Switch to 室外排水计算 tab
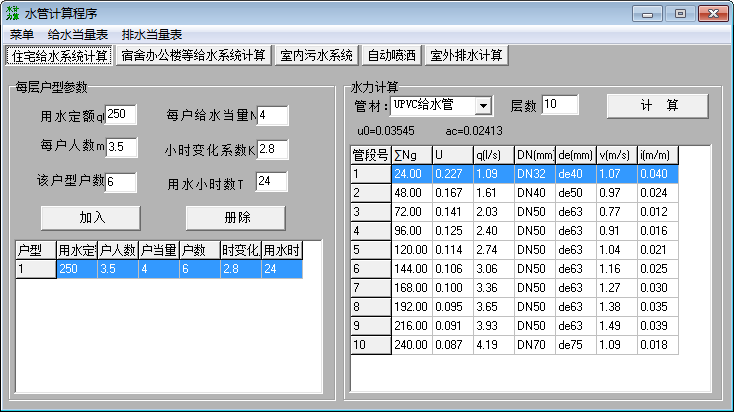 467,55
